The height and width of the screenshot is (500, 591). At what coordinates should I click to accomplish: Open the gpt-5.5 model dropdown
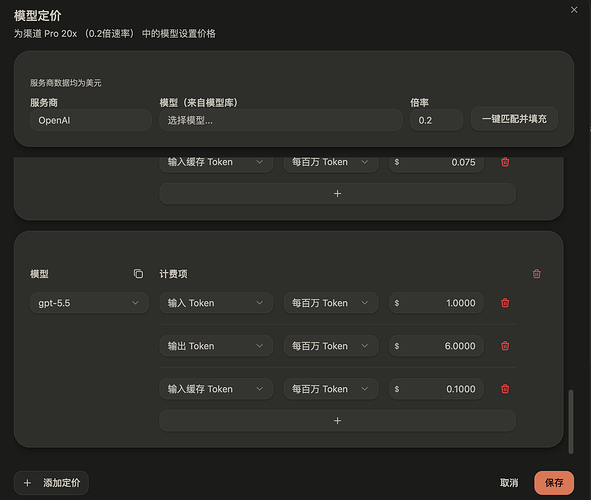point(89,303)
